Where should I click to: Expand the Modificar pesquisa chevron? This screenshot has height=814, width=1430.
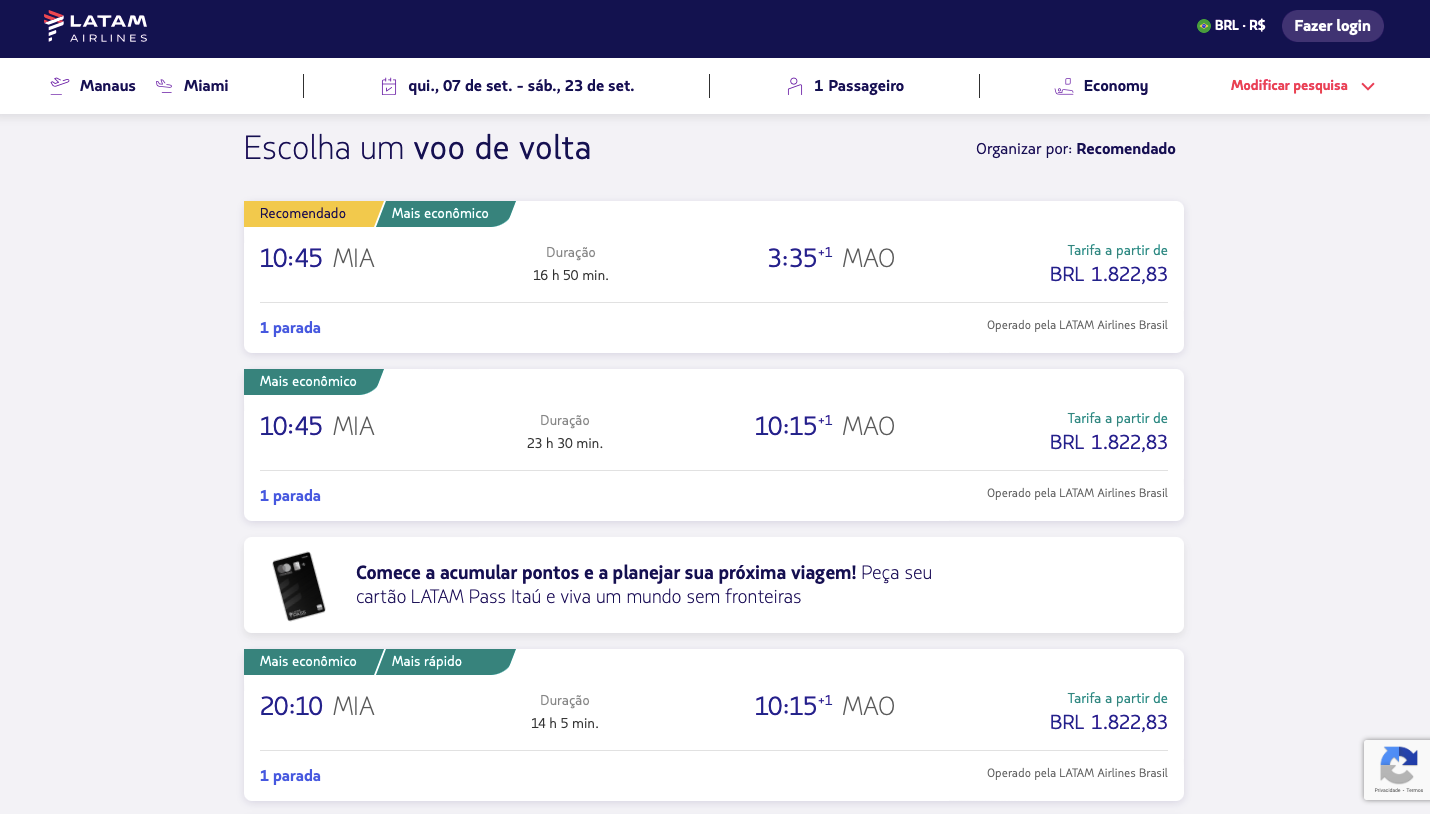(x=1368, y=86)
